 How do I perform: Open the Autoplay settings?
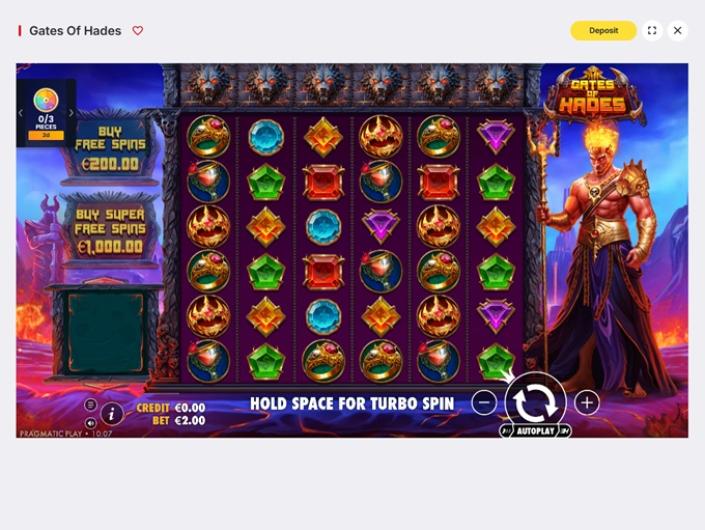[x=535, y=431]
